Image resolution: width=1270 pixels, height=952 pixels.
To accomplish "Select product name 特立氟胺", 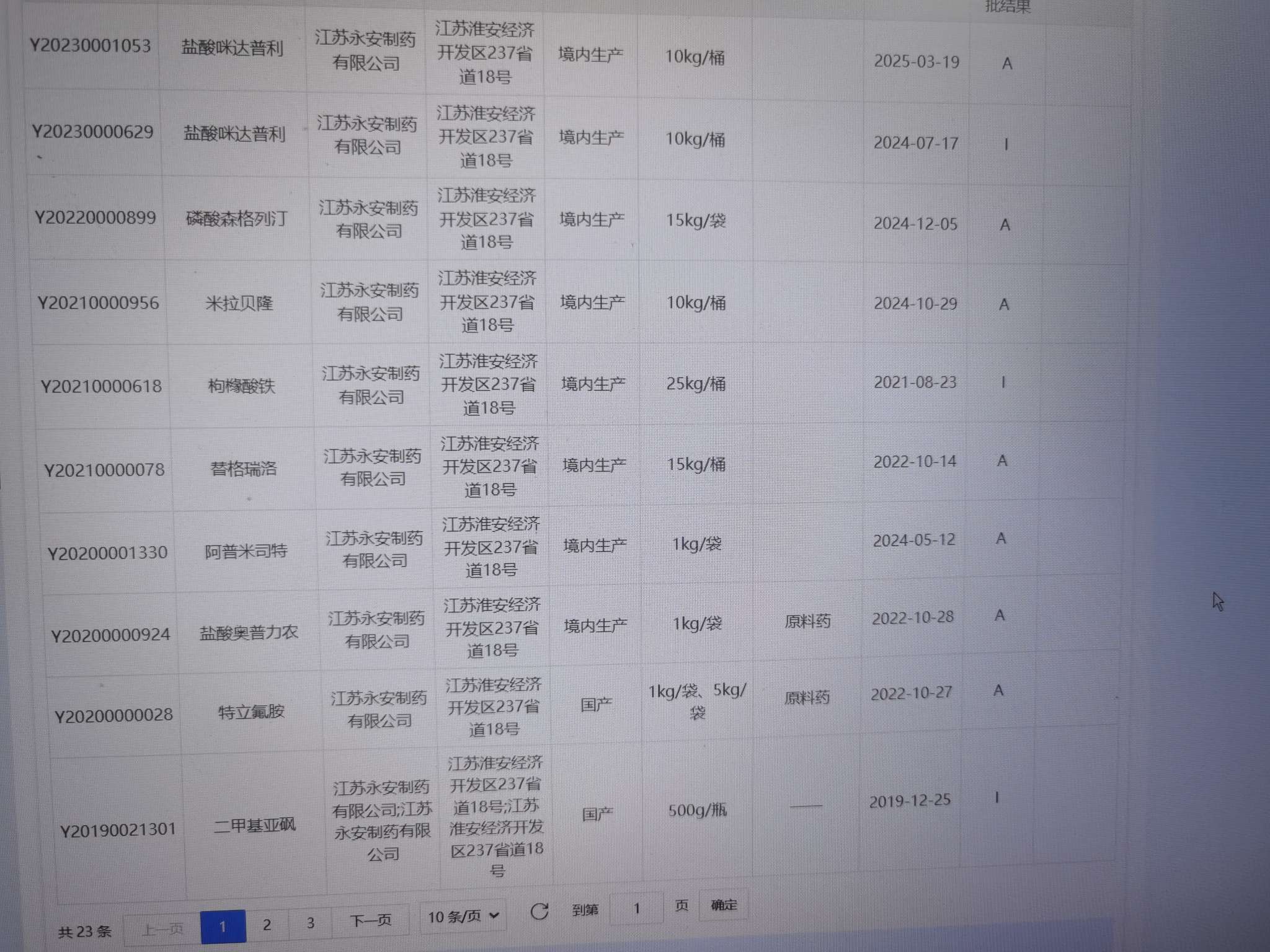I will [x=251, y=712].
